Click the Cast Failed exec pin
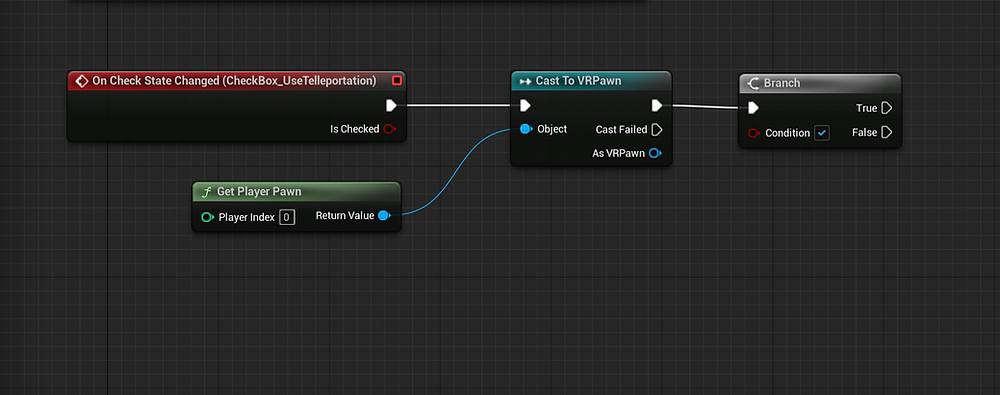 point(657,130)
